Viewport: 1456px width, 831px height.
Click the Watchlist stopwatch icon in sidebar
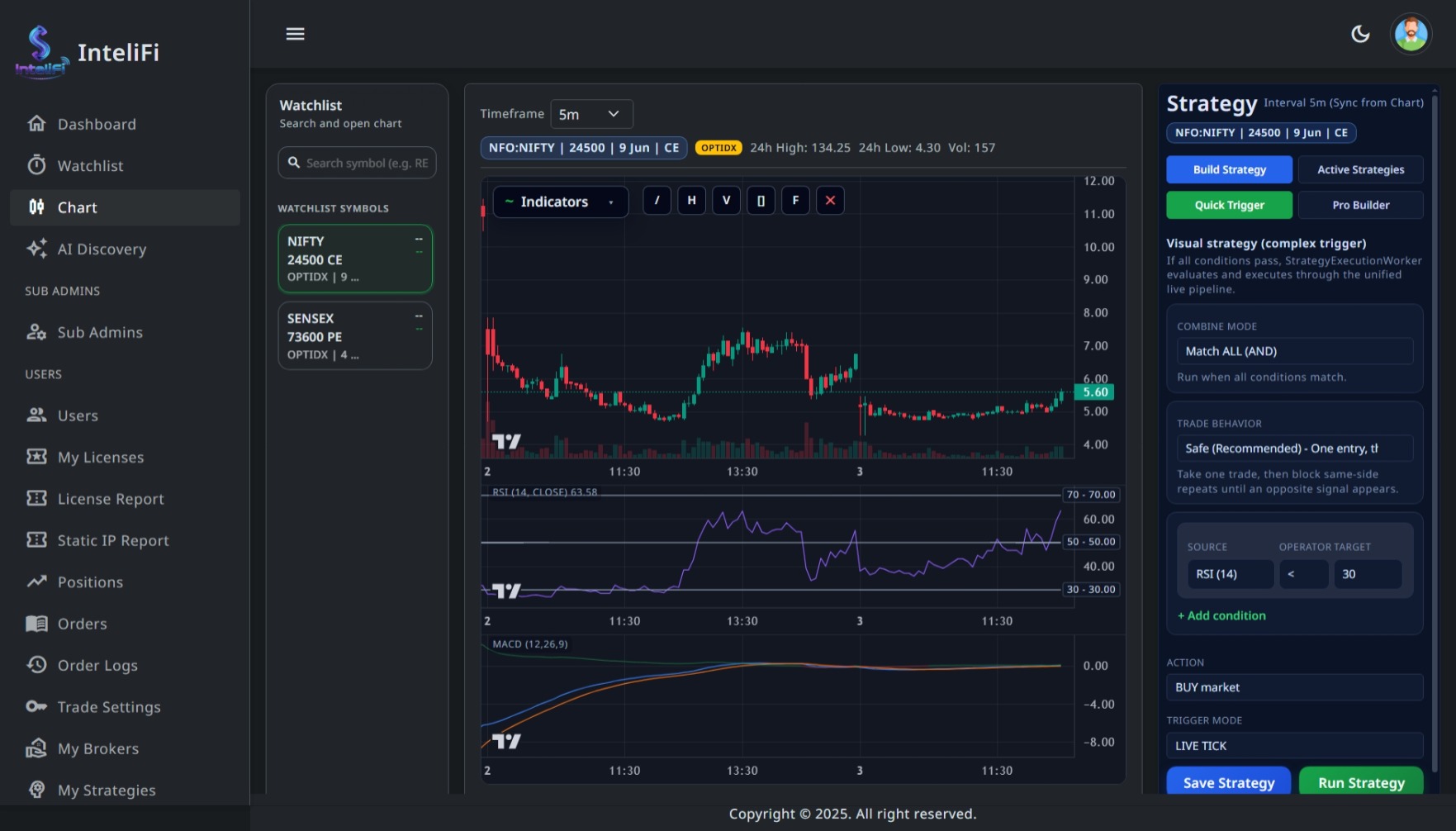click(x=36, y=165)
